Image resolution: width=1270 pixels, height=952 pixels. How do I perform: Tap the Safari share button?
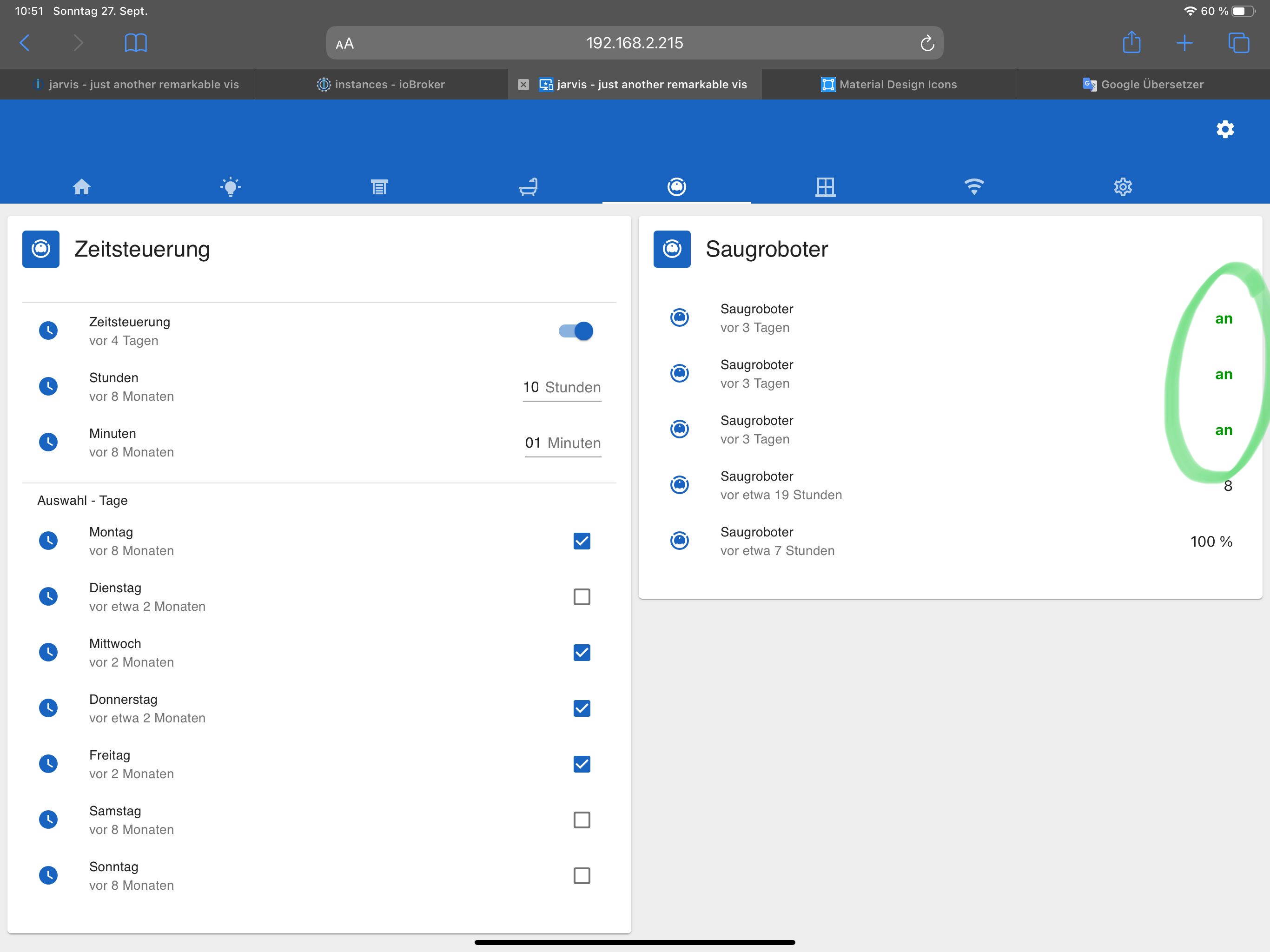click(1131, 42)
